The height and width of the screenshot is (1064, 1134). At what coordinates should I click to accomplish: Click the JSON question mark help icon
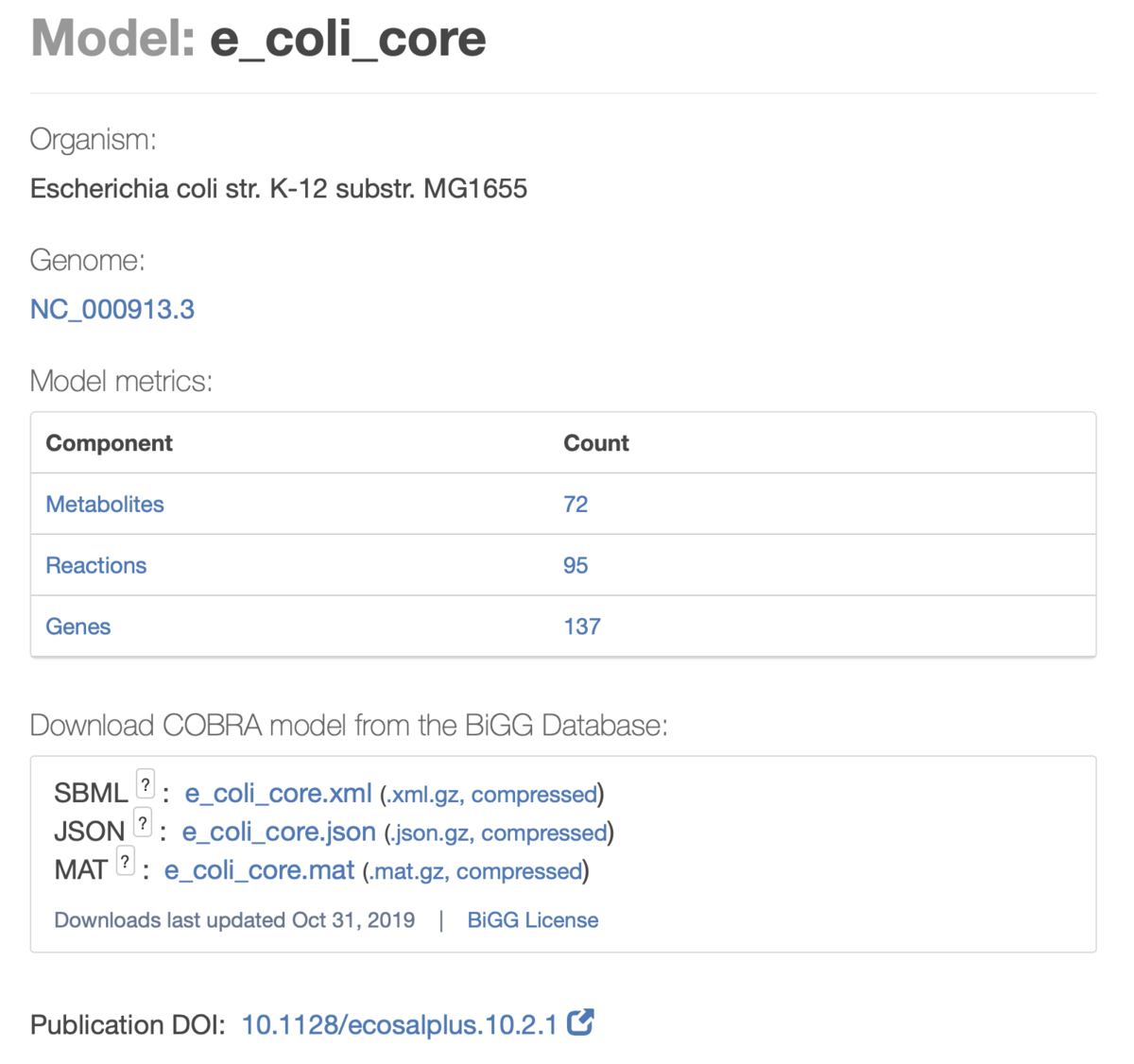point(143,823)
